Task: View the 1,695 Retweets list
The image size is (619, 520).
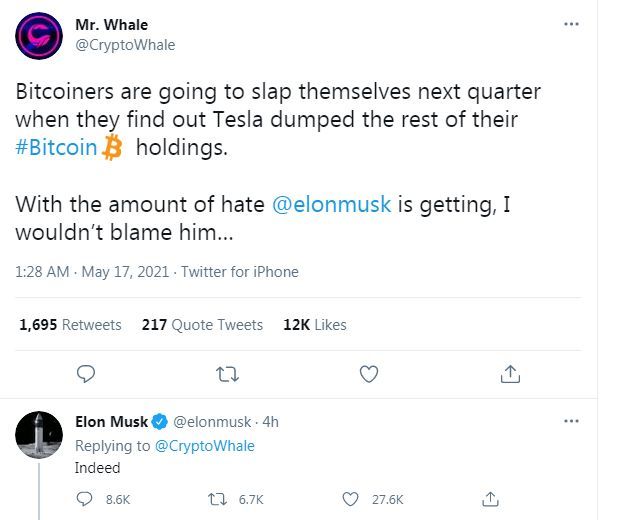Action: coord(70,325)
